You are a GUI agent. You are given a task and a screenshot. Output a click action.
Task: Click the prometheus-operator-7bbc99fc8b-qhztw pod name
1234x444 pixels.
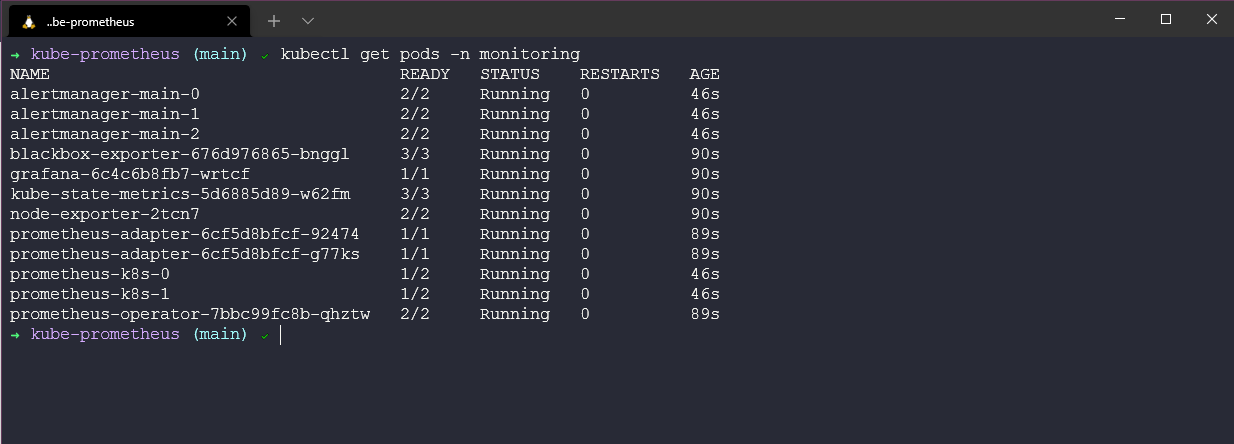[190, 314]
